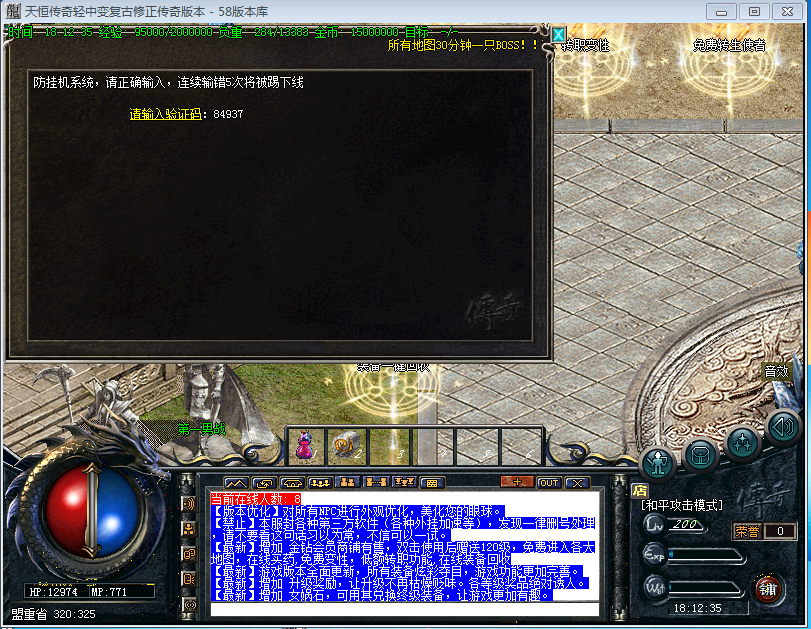The width and height of the screenshot is (811, 629).
Task: Click the minimap mountain icon above chat
Action: point(236,483)
